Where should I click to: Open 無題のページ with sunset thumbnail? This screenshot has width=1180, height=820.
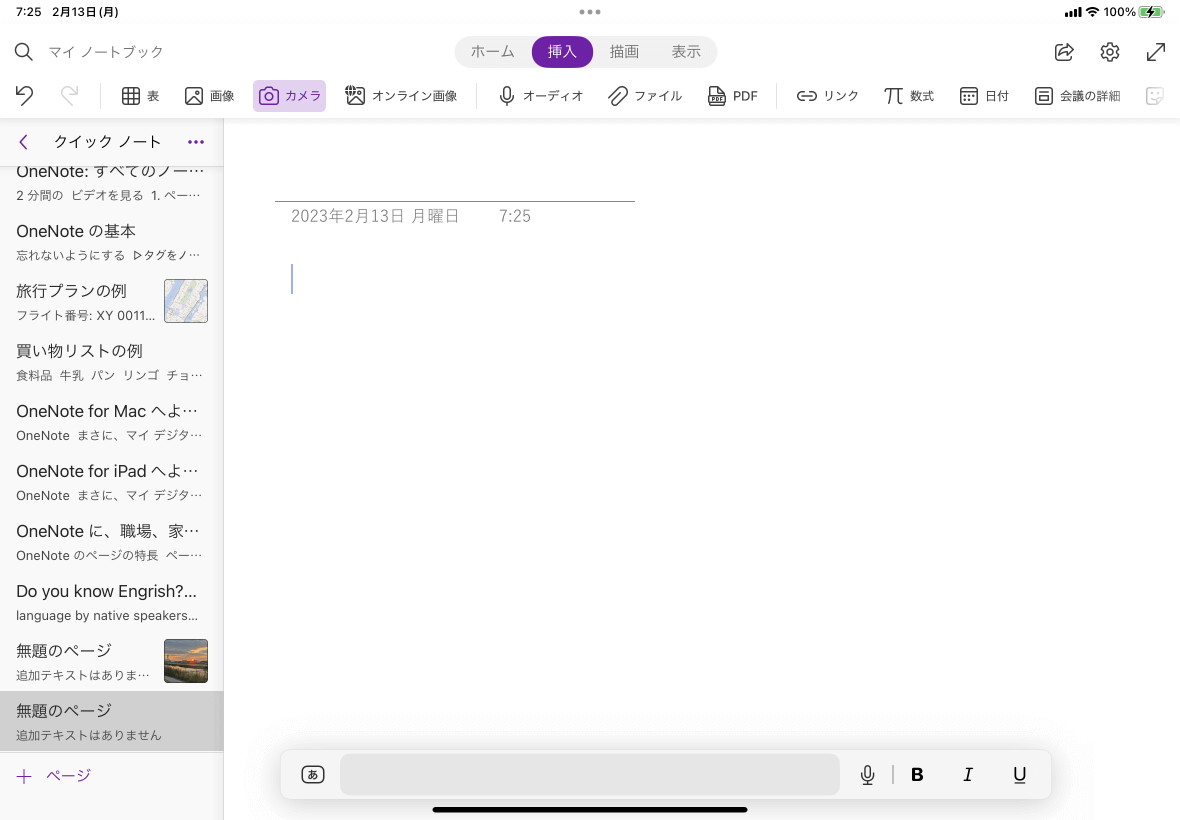pyautogui.click(x=111, y=662)
